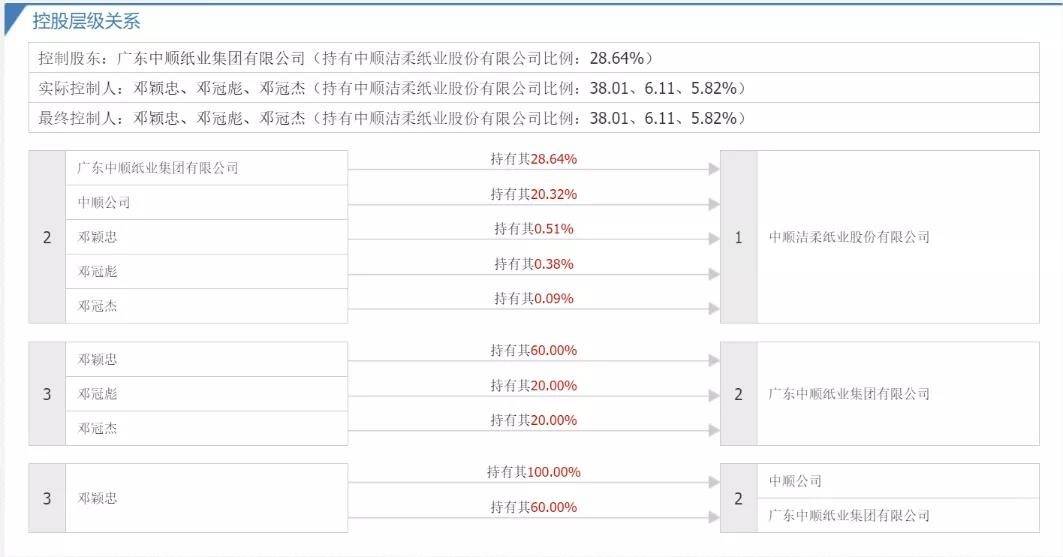Click 邓颖忠 holding 0.51% row
The image size is (1063, 557).
pyautogui.click(x=97, y=238)
